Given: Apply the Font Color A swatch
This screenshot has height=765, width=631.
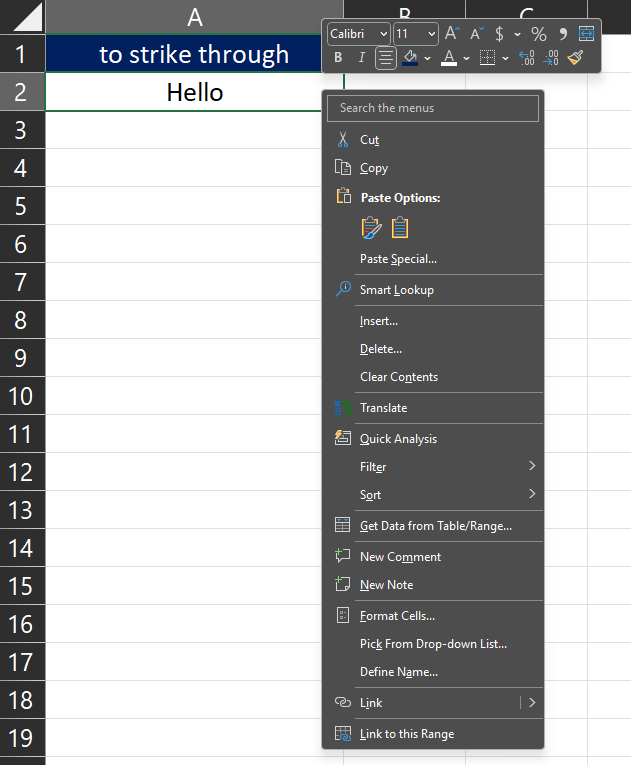Looking at the screenshot, I should (x=449, y=58).
